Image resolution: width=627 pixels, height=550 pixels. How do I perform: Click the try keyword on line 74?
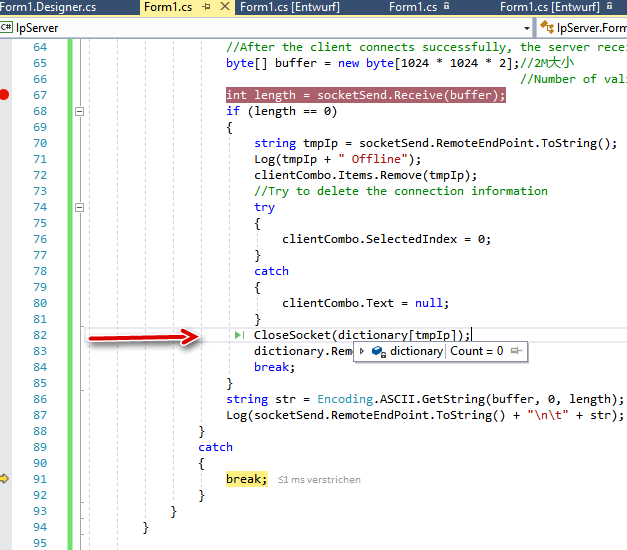264,207
